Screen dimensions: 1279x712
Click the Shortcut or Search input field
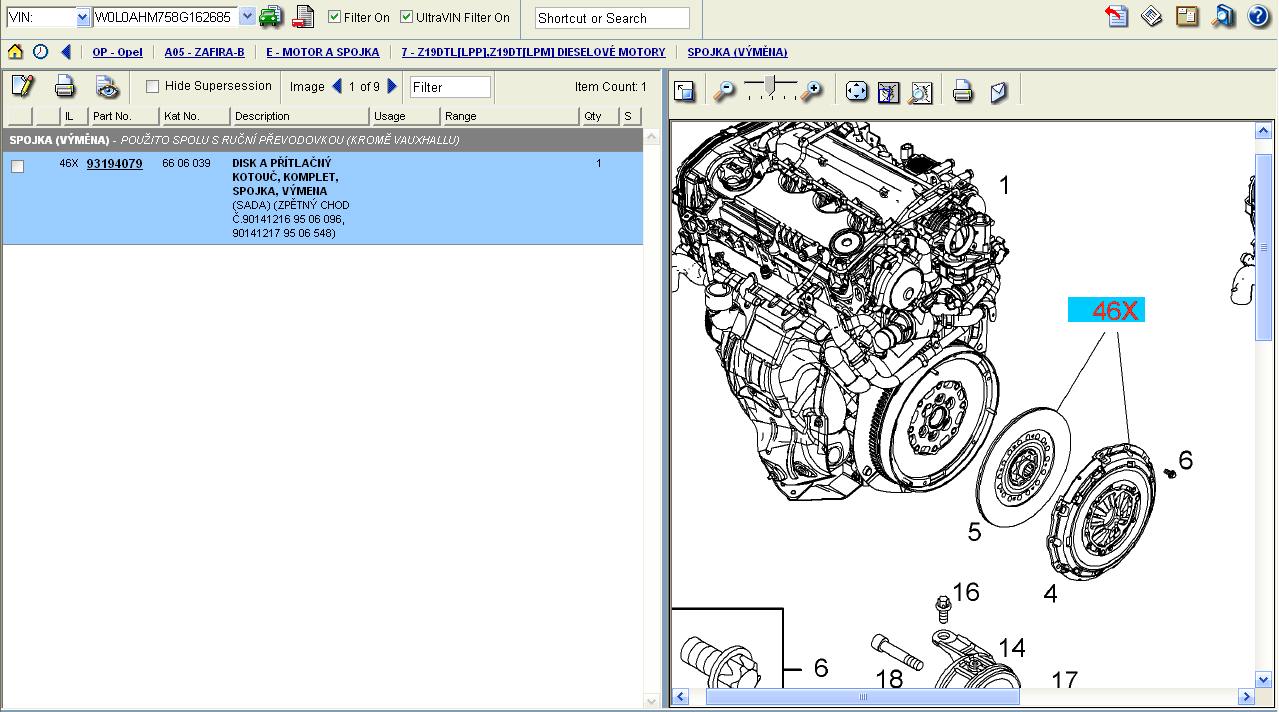(x=612, y=18)
